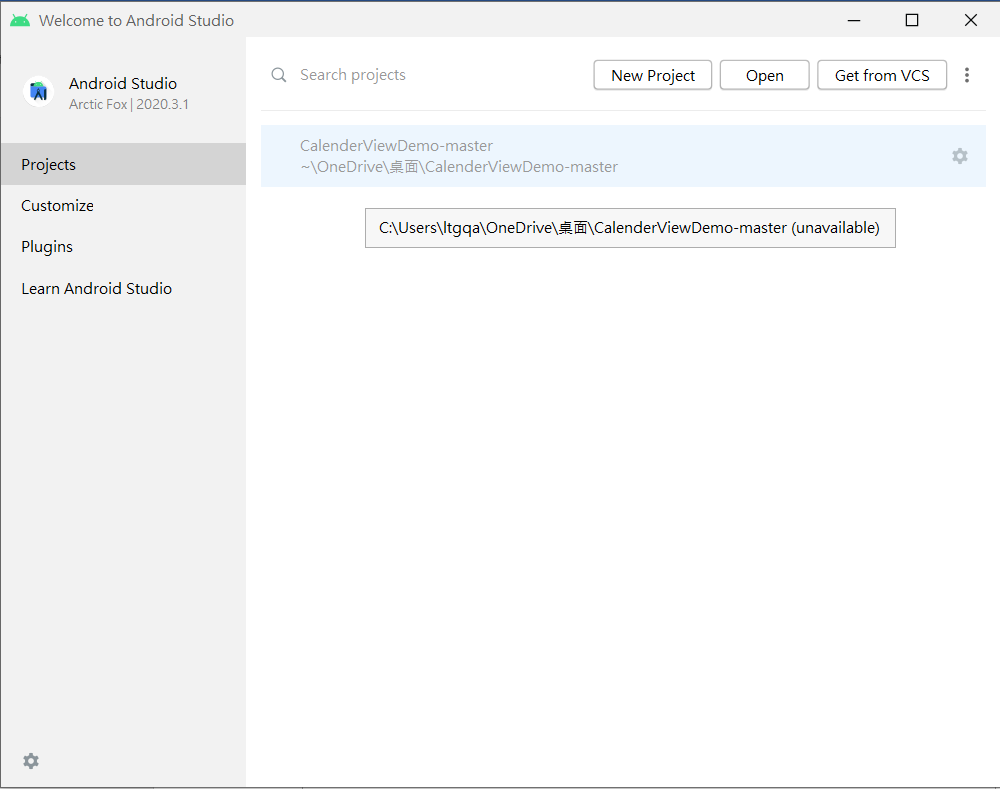Go to Learn Android Studio
This screenshot has width=1000, height=789.
(123, 288)
